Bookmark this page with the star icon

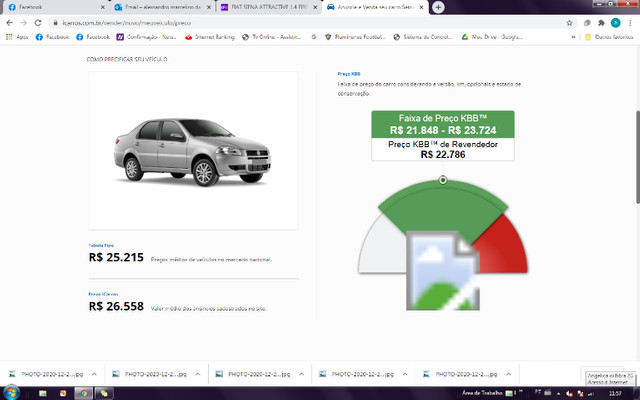click(569, 23)
